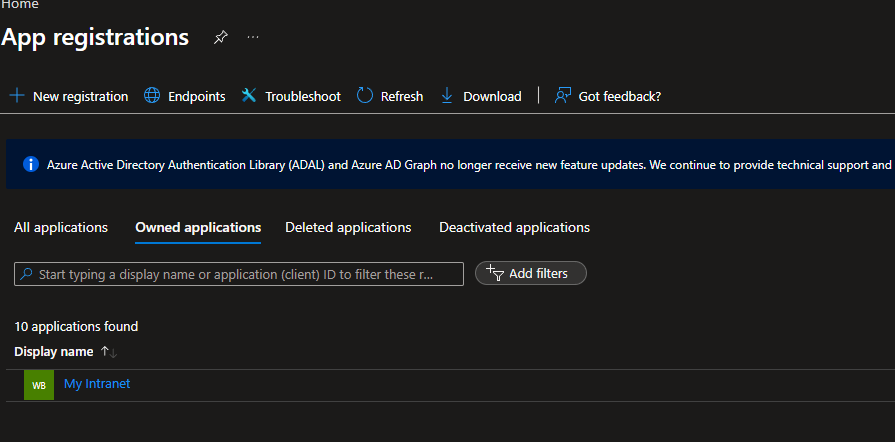Click the Download arrow icon
895x442 pixels.
click(447, 96)
